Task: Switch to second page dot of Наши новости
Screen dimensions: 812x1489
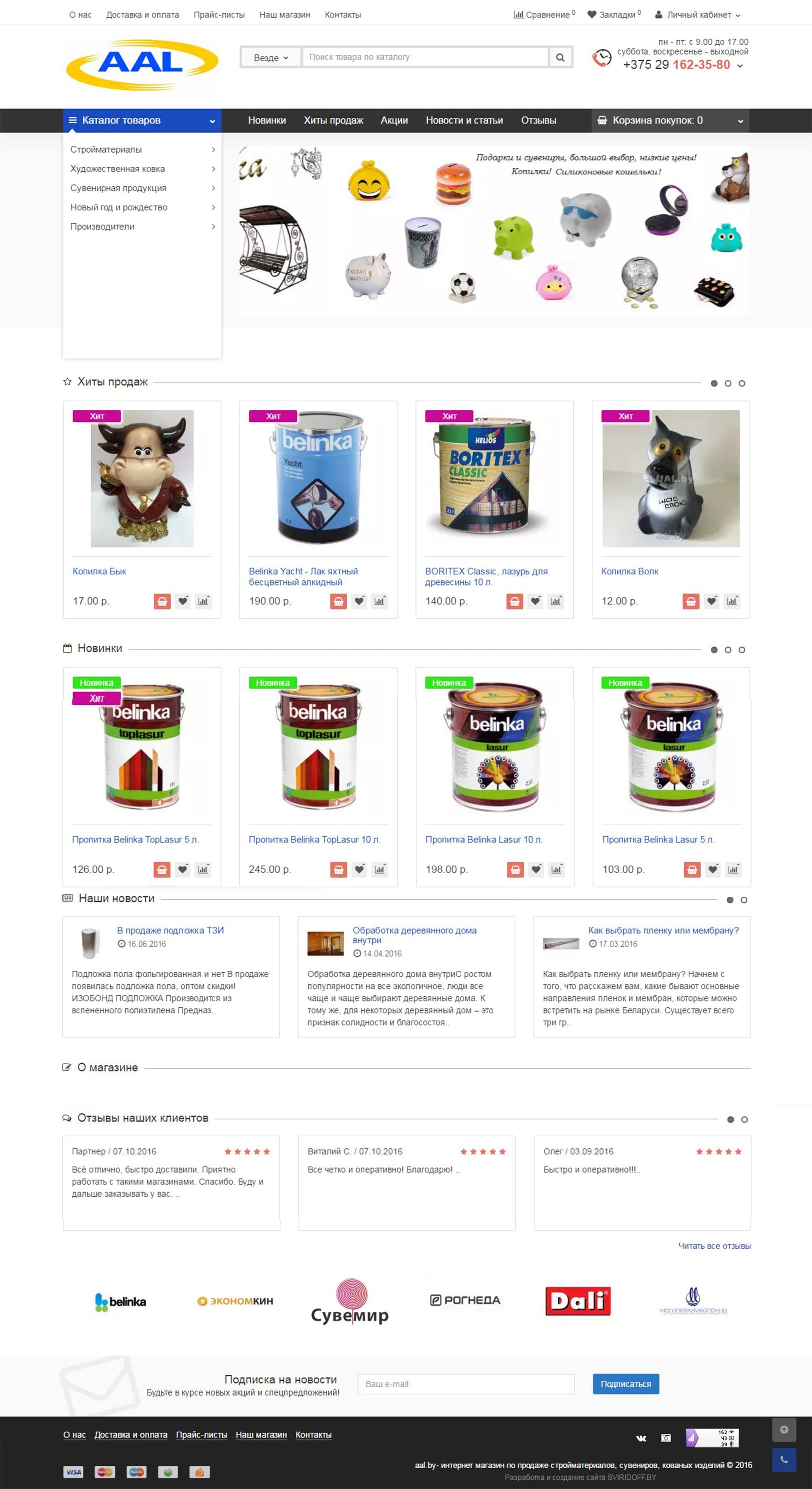Action: [744, 900]
